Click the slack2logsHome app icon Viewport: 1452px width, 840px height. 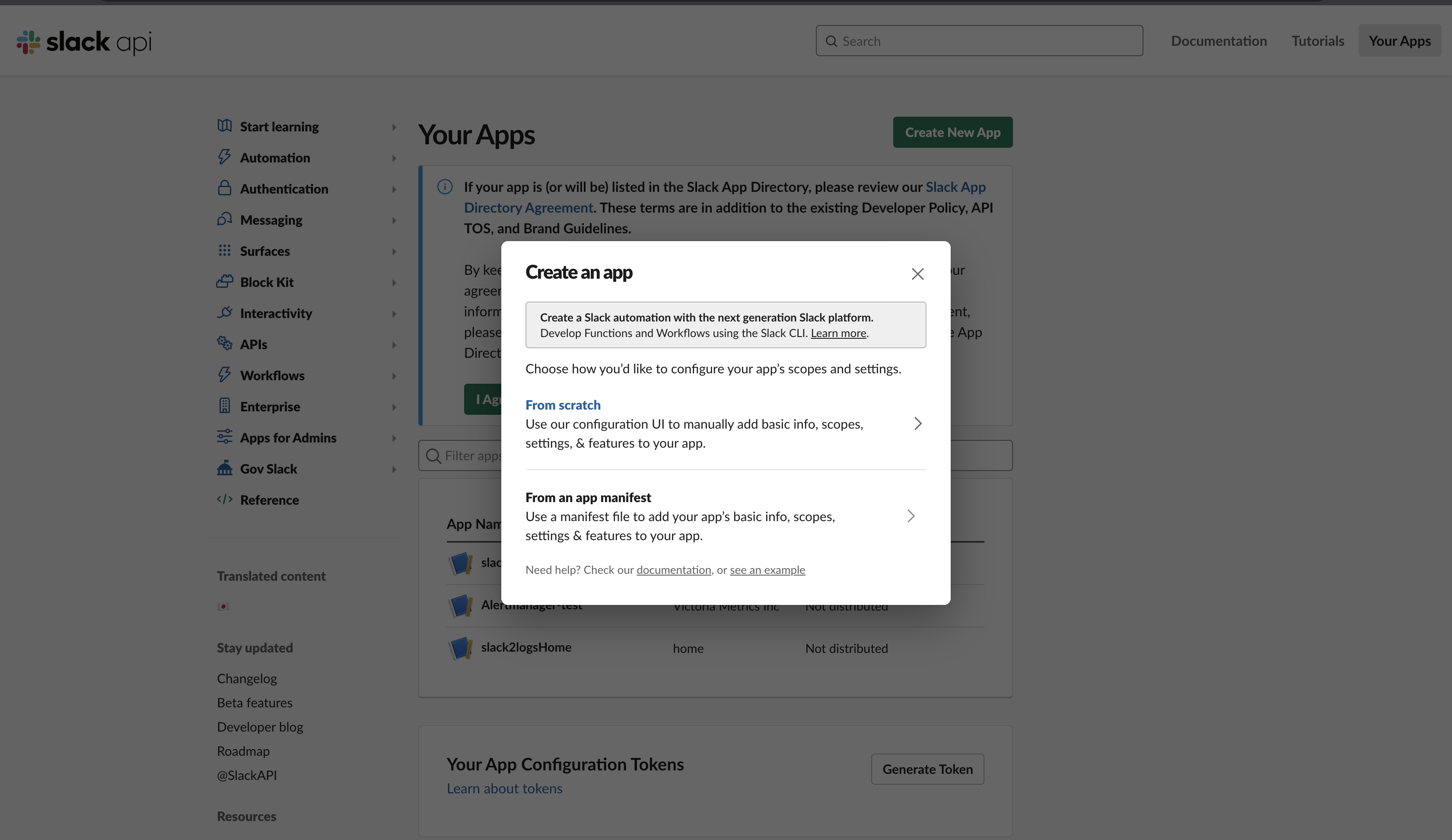(460, 648)
